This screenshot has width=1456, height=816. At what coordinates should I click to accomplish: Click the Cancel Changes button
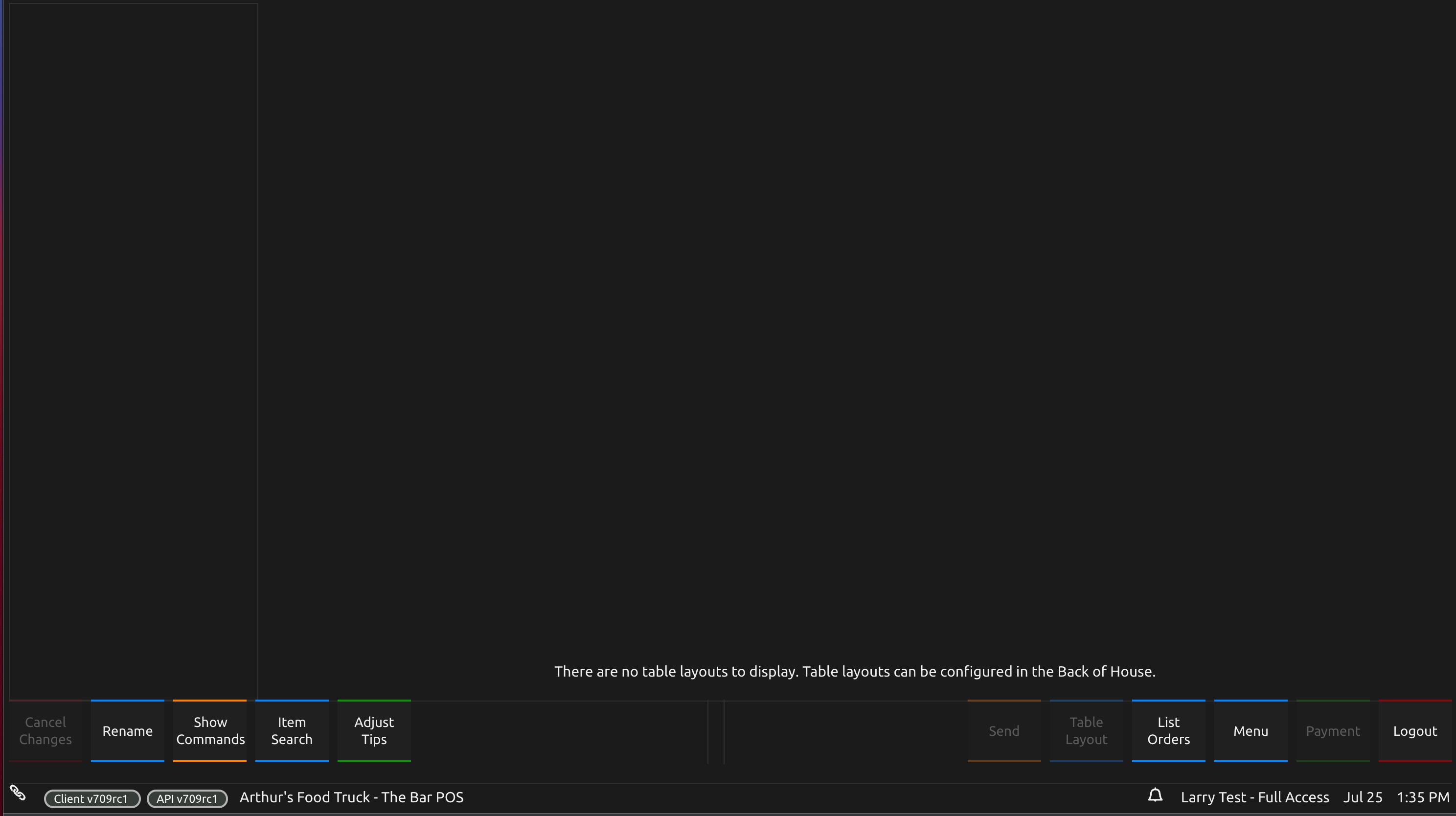(46, 731)
